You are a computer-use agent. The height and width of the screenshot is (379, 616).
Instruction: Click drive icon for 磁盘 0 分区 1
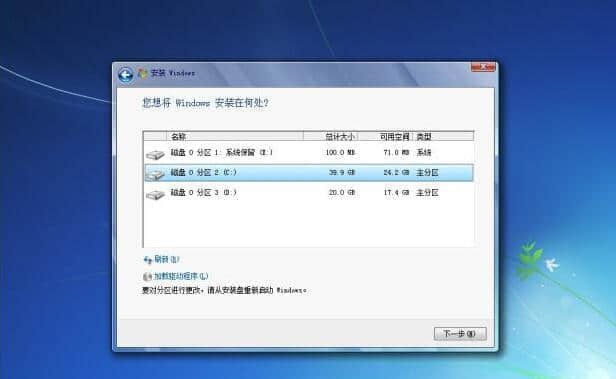tap(155, 154)
